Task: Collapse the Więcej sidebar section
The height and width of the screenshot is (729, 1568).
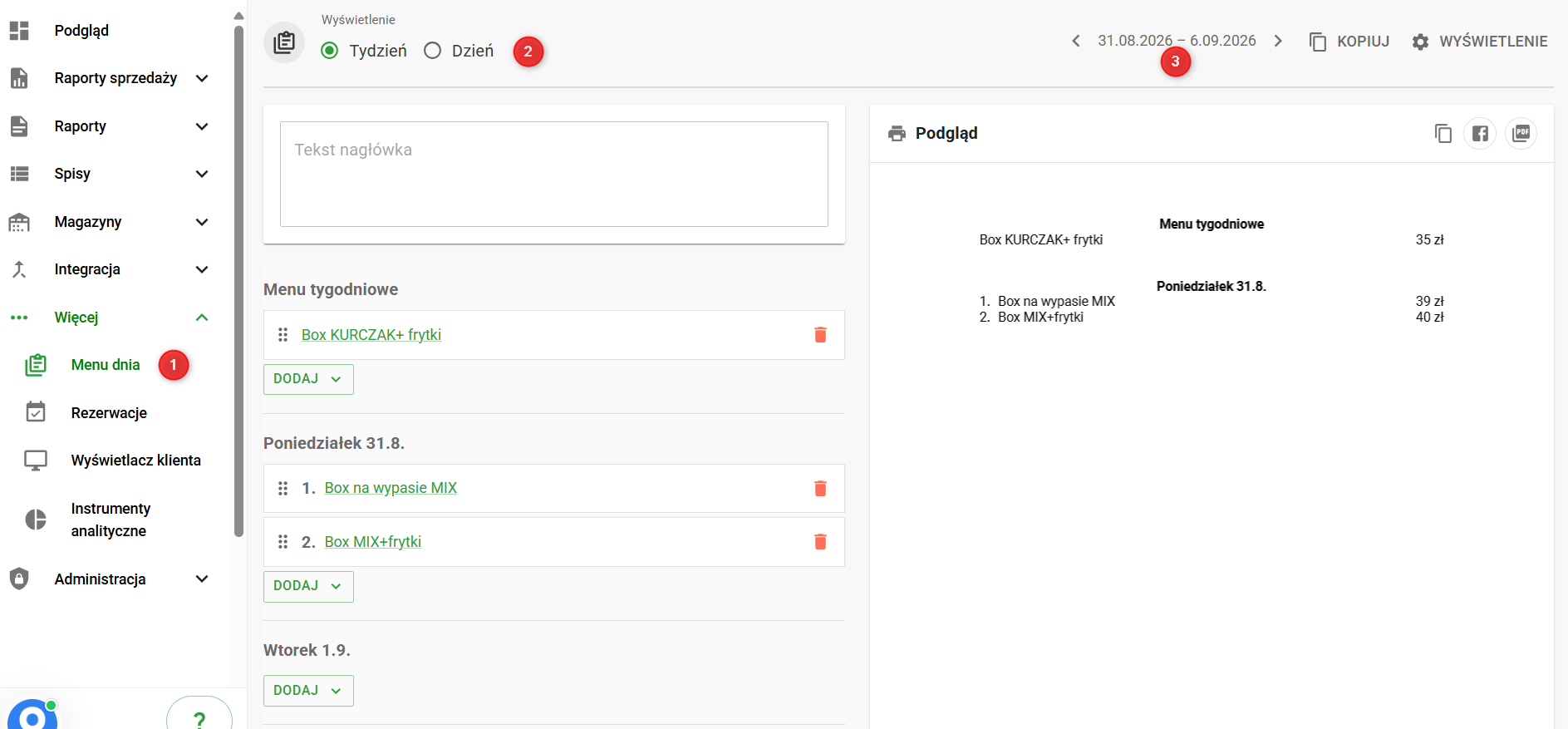Action: click(x=202, y=318)
